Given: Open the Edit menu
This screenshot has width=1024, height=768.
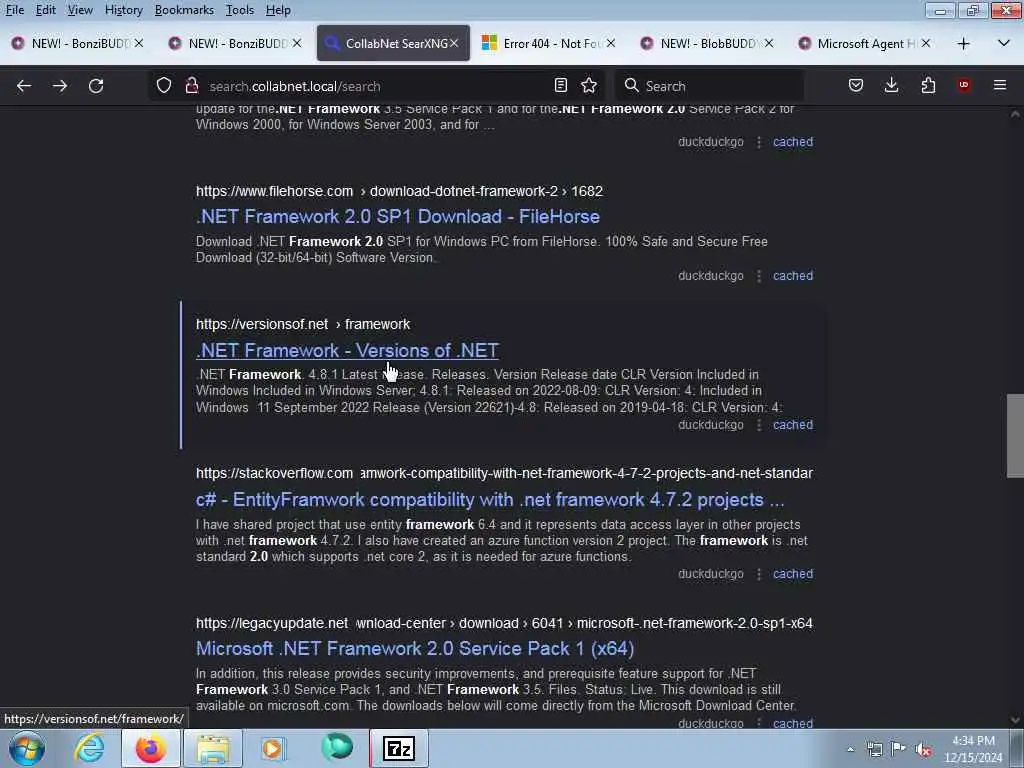Looking at the screenshot, I should pyautogui.click(x=45, y=10).
